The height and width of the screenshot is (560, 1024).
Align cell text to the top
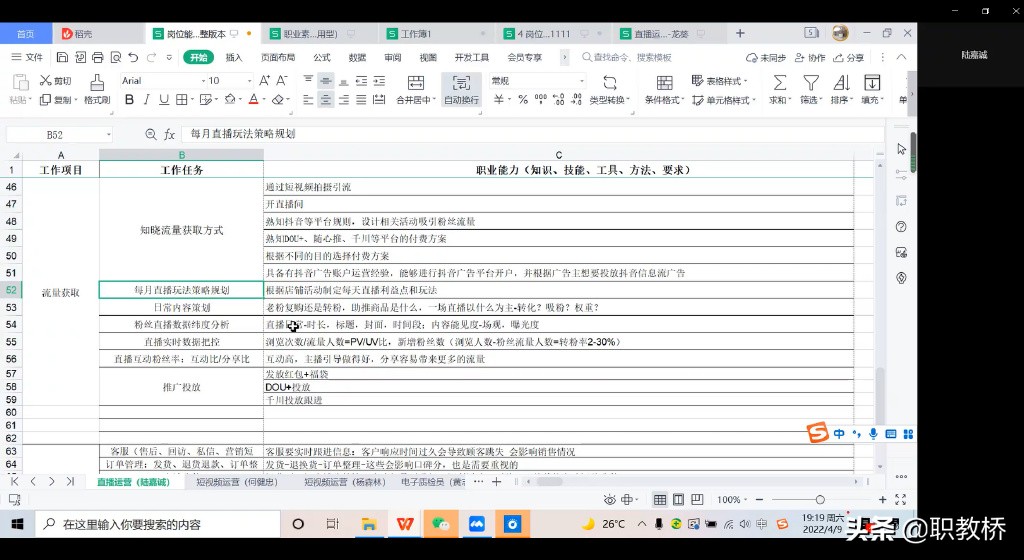[x=308, y=80]
